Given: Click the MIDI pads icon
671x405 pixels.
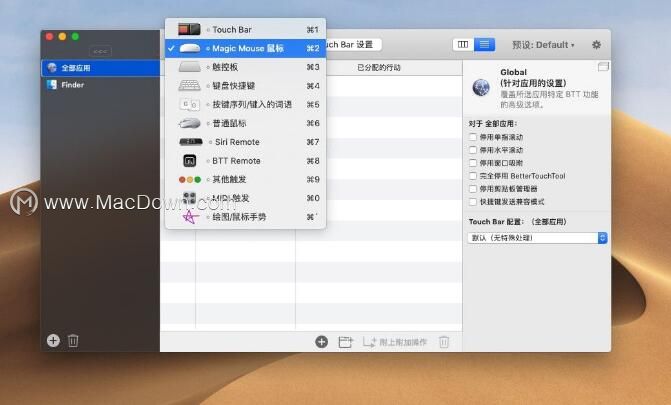Looking at the screenshot, I should point(189,198).
